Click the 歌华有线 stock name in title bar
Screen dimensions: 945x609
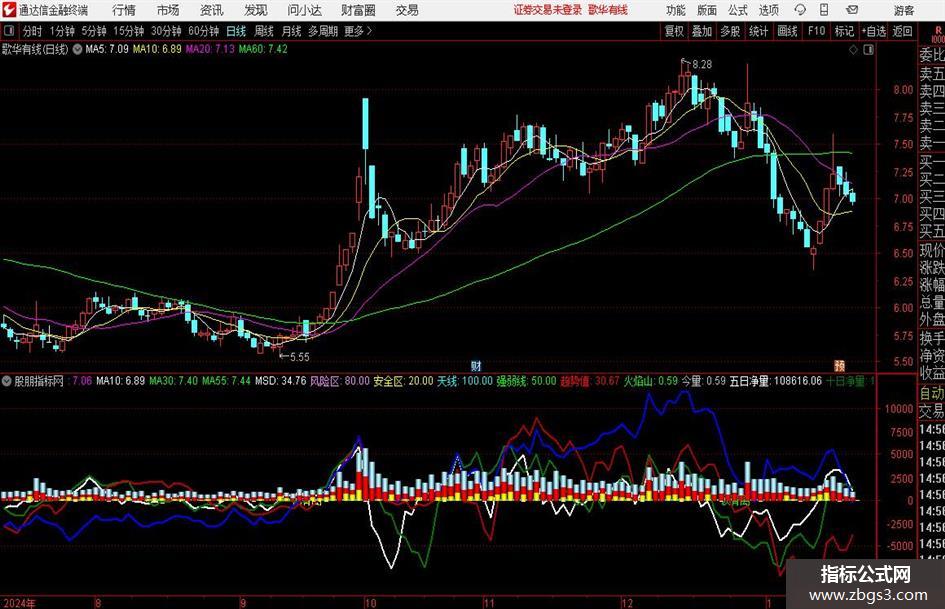coord(608,10)
